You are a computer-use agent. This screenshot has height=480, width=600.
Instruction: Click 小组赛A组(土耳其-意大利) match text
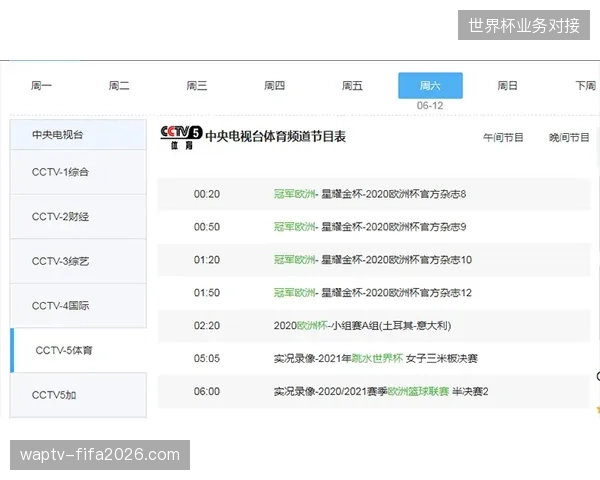tap(391, 326)
